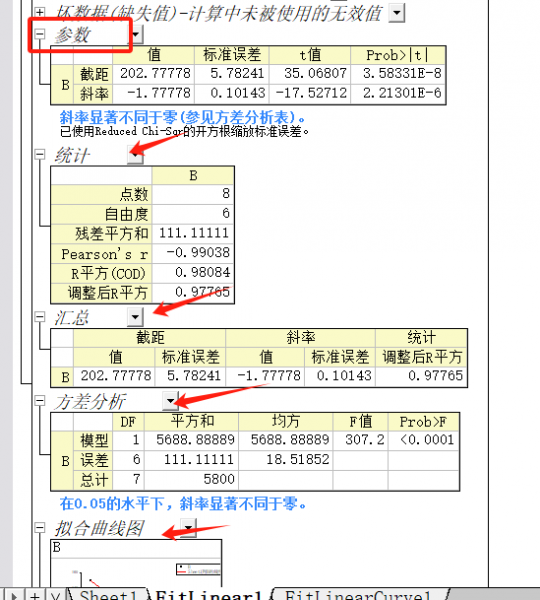The height and width of the screenshot is (600, 540).
Task: Click the 平方和 column header
Action: click(191, 422)
